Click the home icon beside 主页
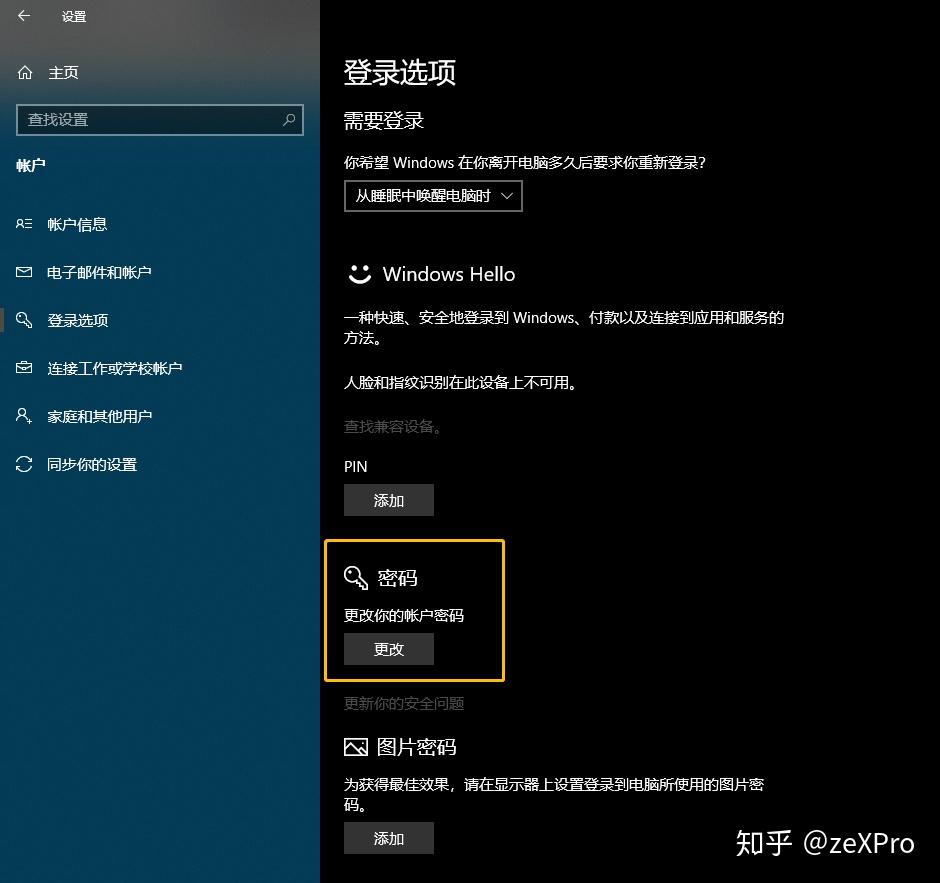The image size is (940, 883). 25,73
